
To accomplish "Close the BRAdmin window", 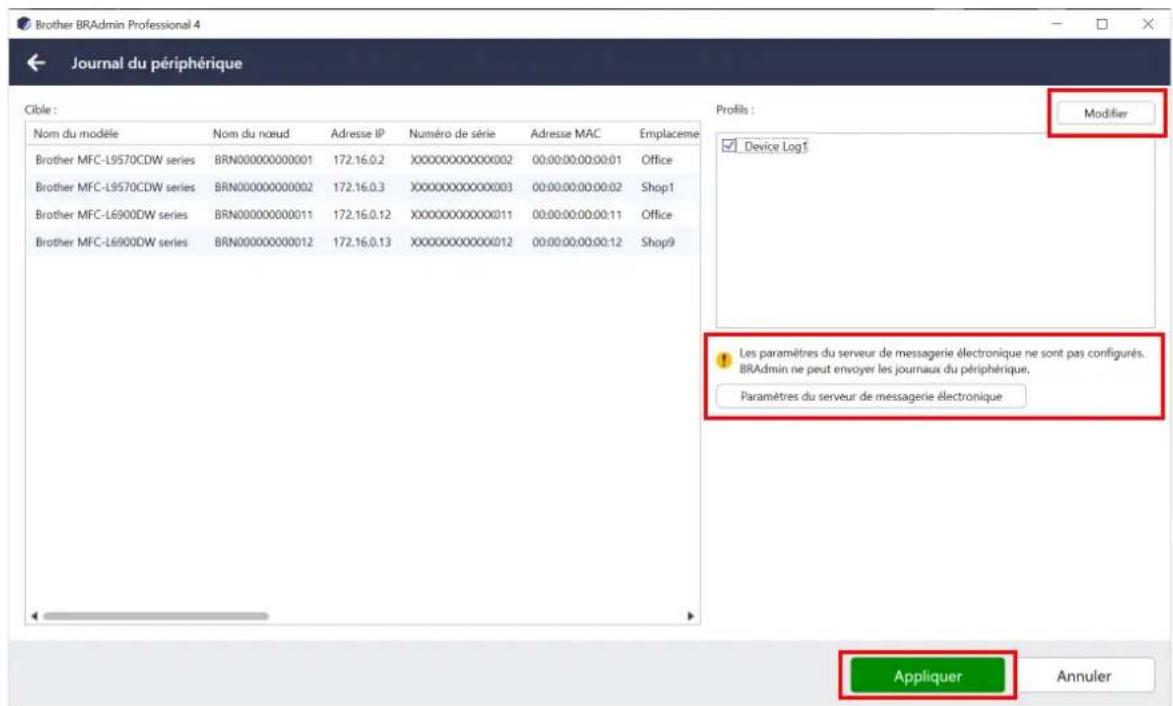I will (1148, 24).
